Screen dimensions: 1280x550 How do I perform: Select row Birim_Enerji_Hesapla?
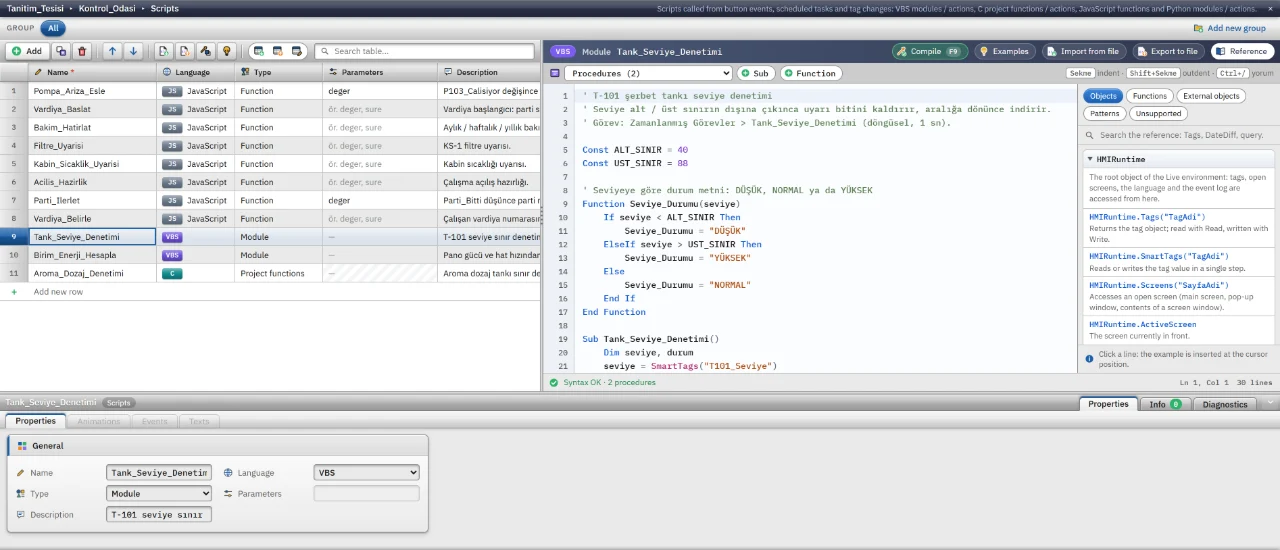pos(270,255)
